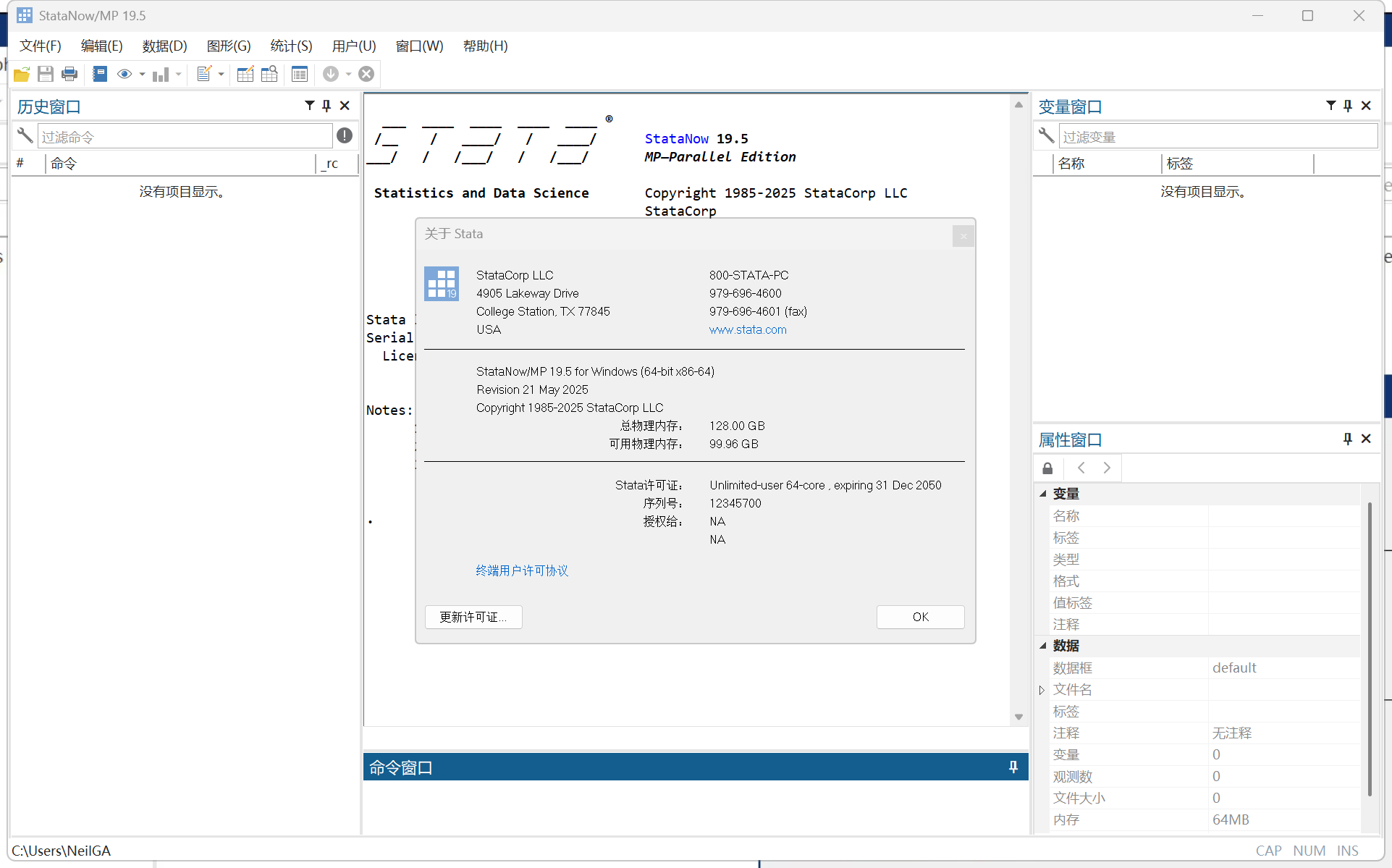
Task: Open the Do-file Editor dropdown arrow
Action: pyautogui.click(x=221, y=75)
